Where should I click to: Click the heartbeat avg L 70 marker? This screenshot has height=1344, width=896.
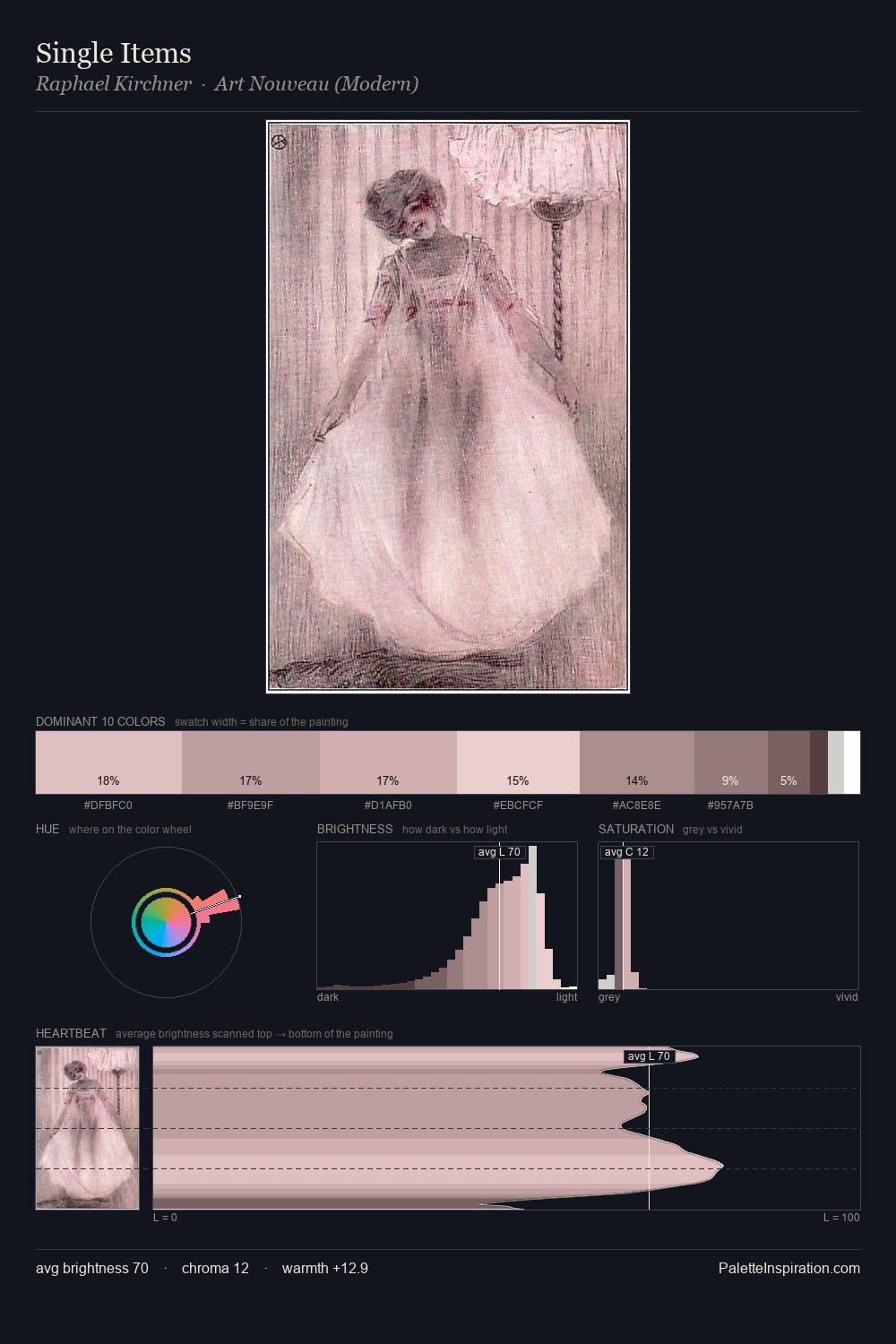coord(649,1056)
